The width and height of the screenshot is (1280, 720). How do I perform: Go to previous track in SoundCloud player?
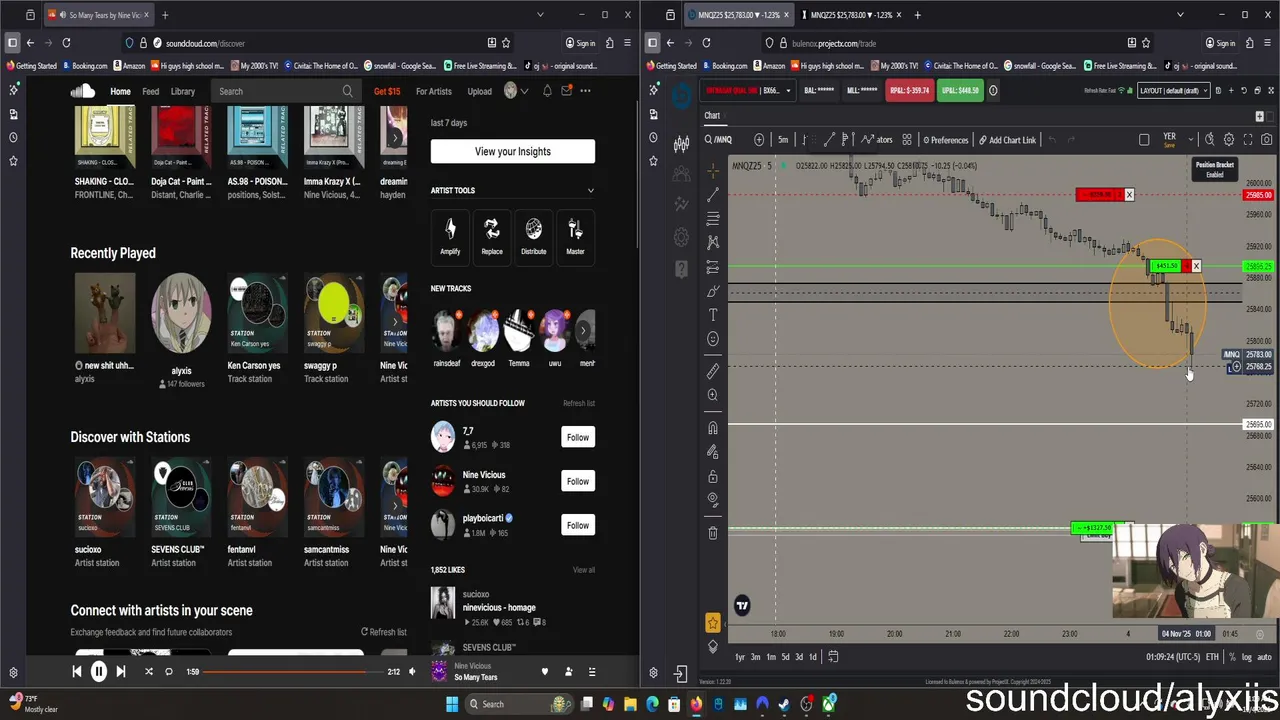tap(77, 672)
